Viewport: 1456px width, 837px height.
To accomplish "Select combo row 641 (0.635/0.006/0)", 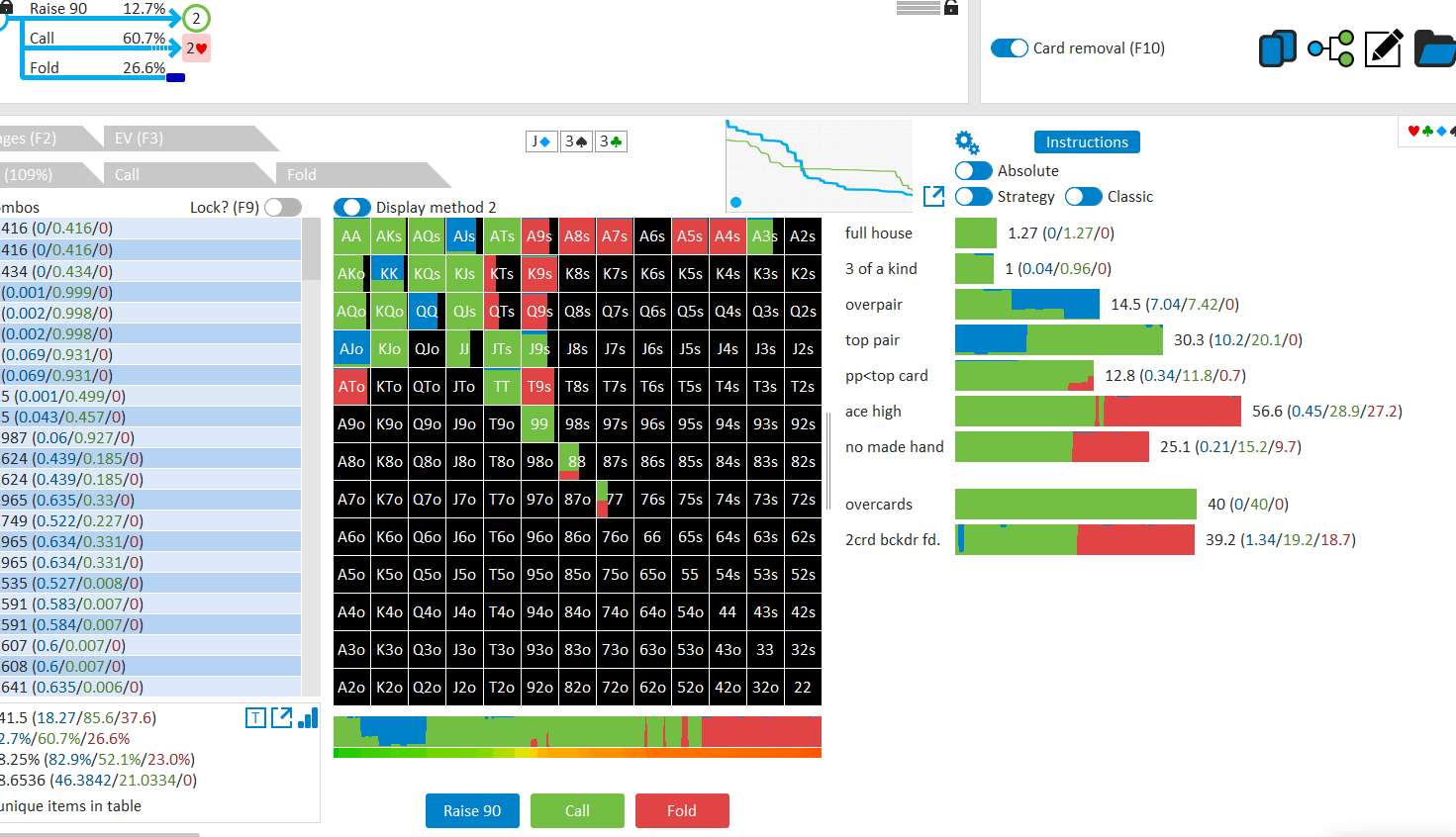I will click(150, 687).
